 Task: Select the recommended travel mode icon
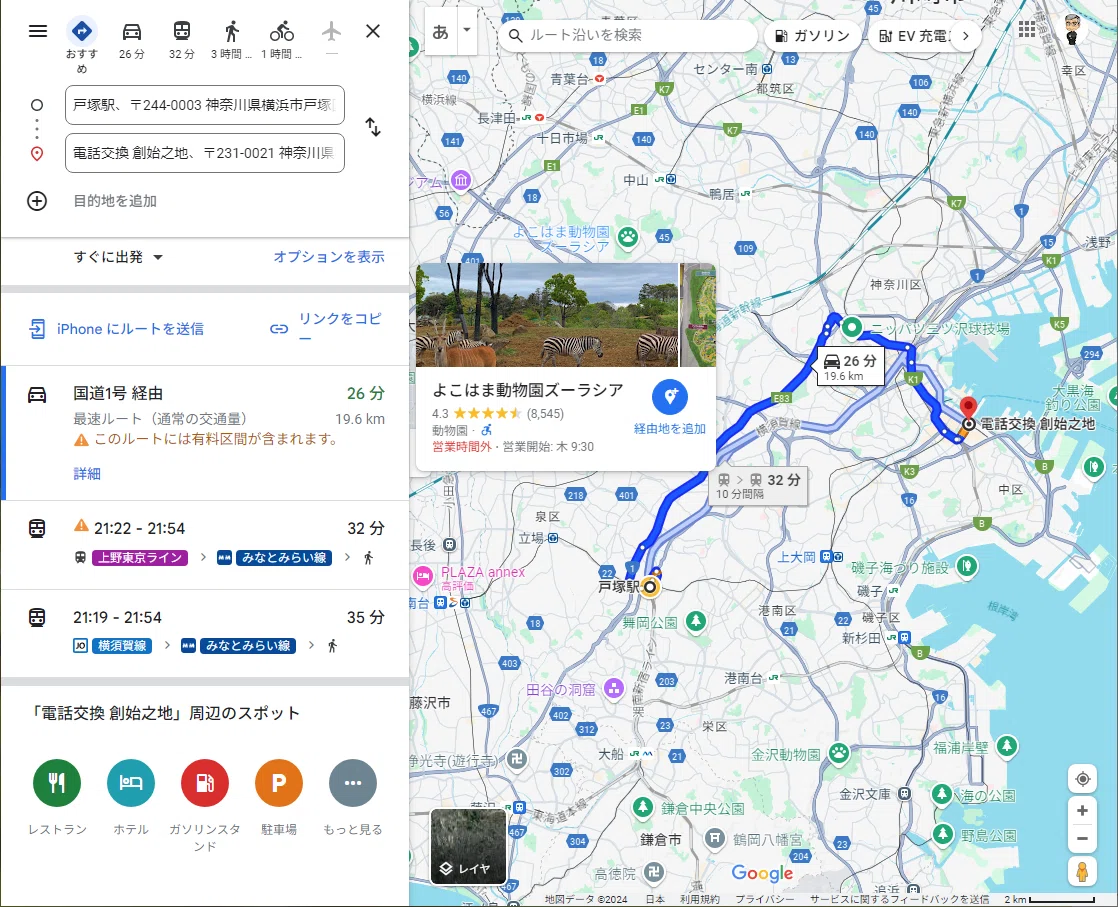[x=81, y=31]
